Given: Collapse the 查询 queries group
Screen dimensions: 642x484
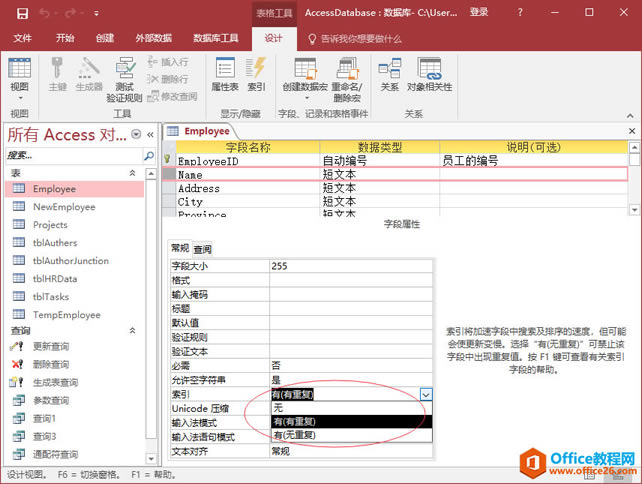Looking at the screenshot, I should pyautogui.click(x=132, y=330).
